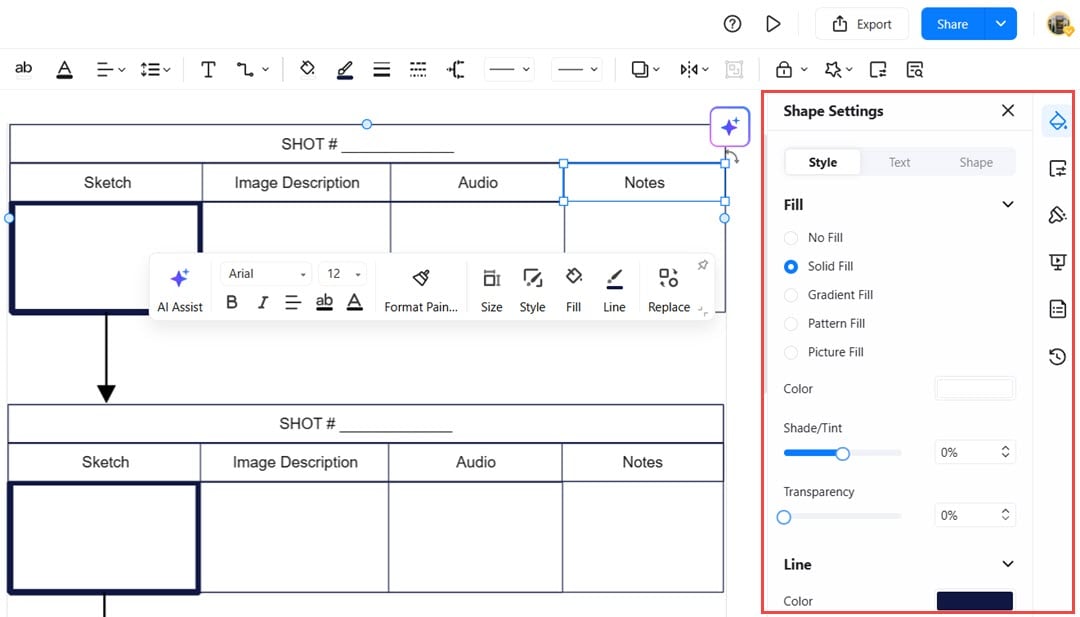1080x617 pixels.
Task: Click Replace in the floating toolbar
Action: pos(669,290)
